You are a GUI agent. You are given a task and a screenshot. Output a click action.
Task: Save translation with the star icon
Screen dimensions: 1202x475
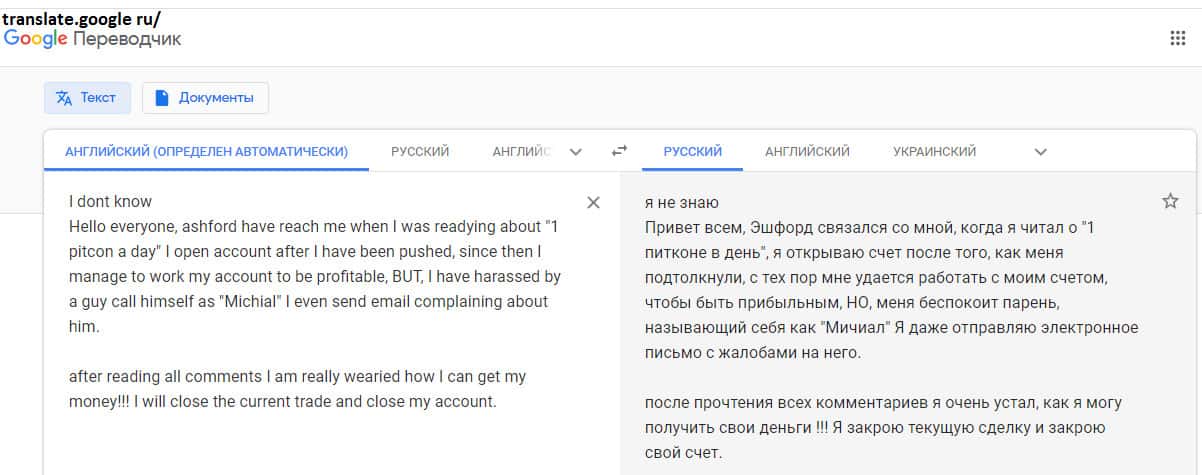(x=1170, y=201)
